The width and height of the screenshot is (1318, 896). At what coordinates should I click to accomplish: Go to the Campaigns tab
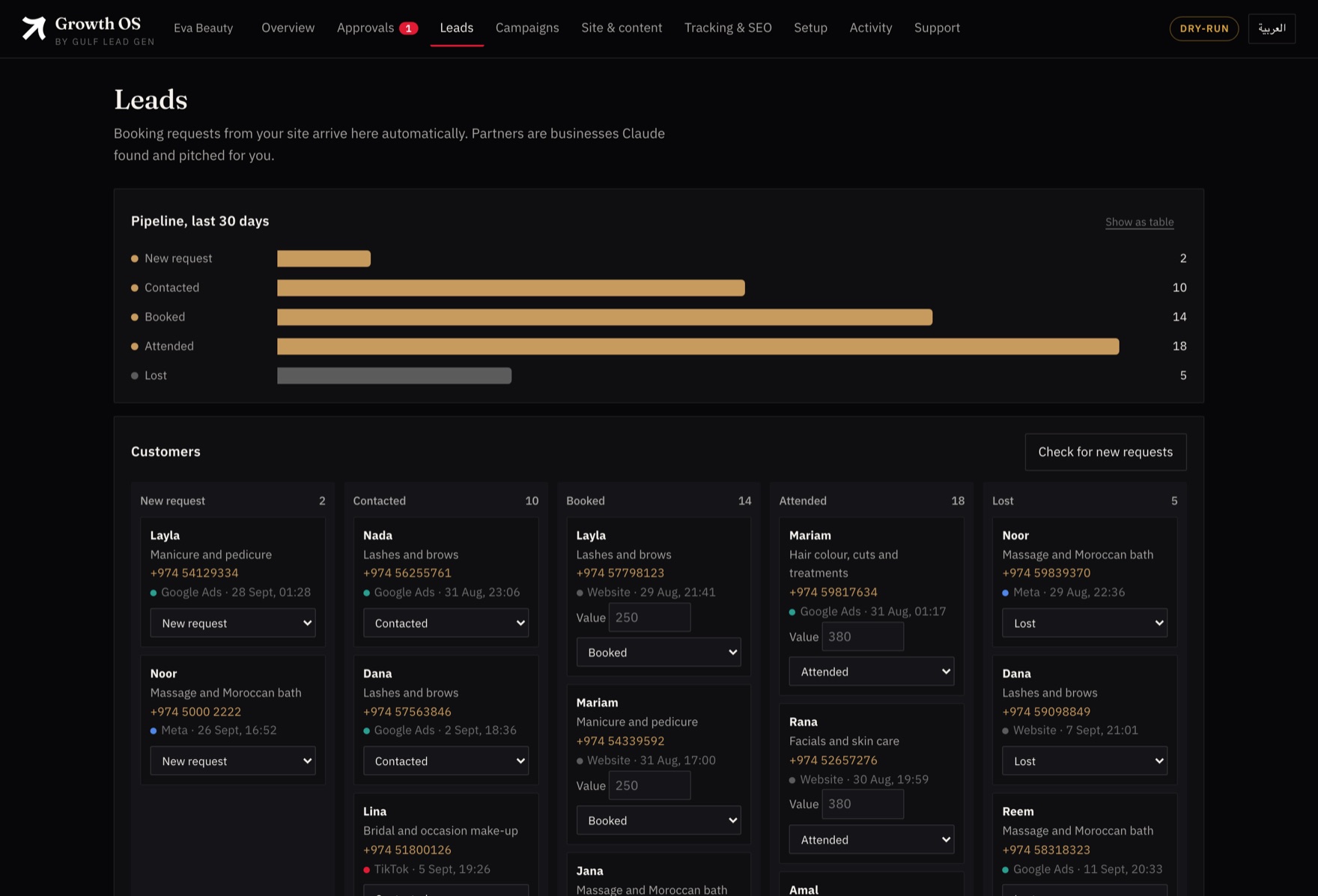pyautogui.click(x=527, y=28)
